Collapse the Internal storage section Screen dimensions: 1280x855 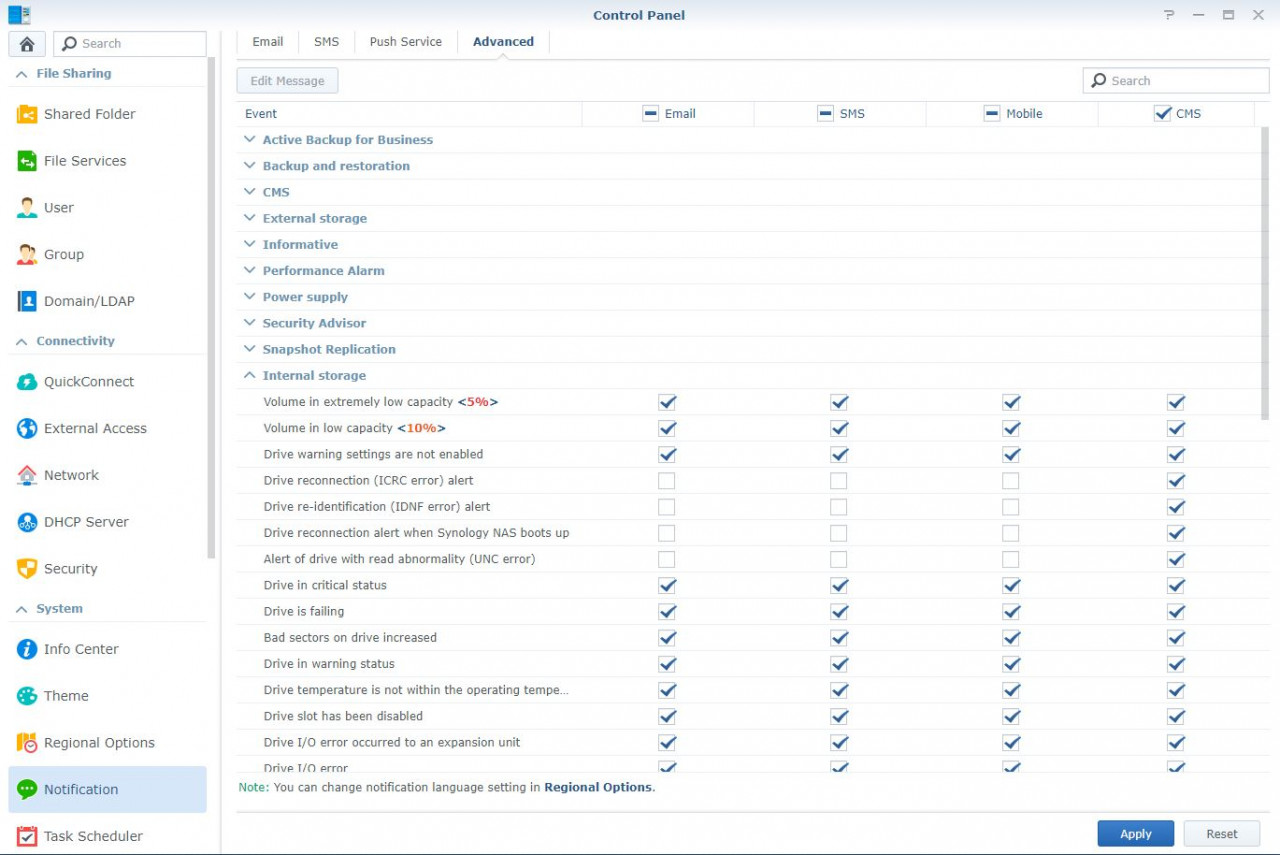(x=248, y=375)
